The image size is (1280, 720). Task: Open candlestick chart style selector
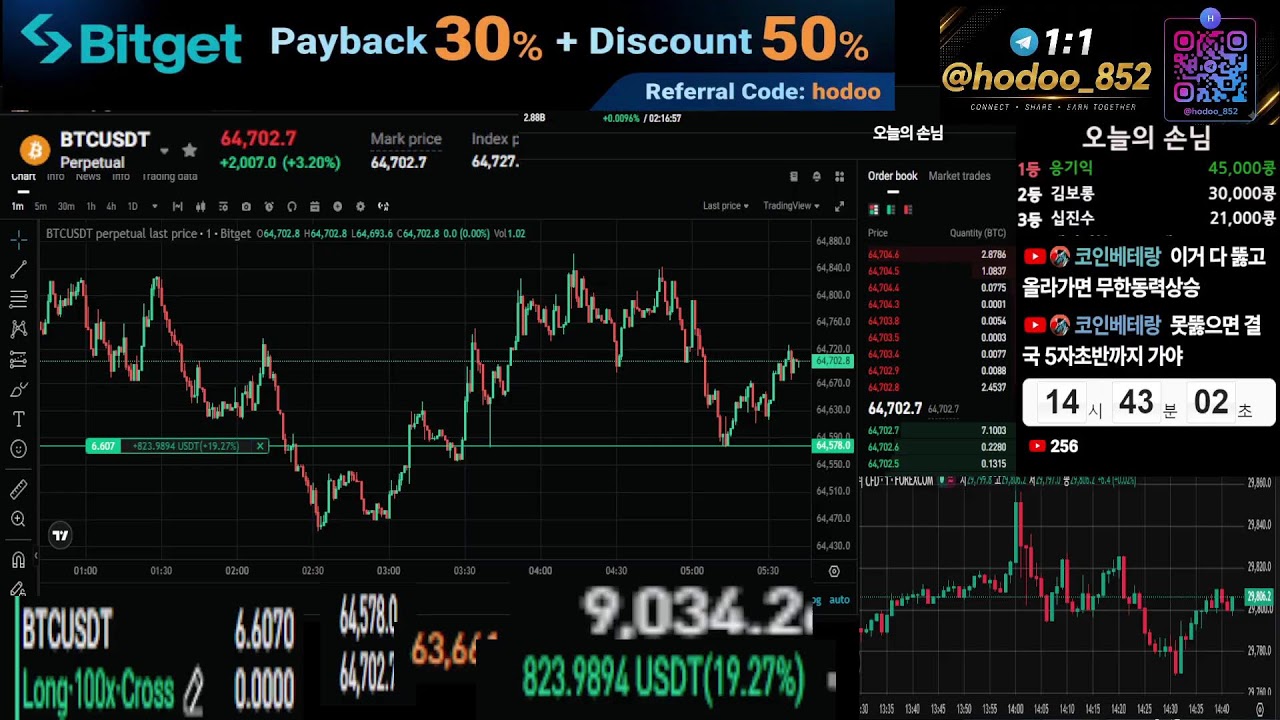coord(201,206)
